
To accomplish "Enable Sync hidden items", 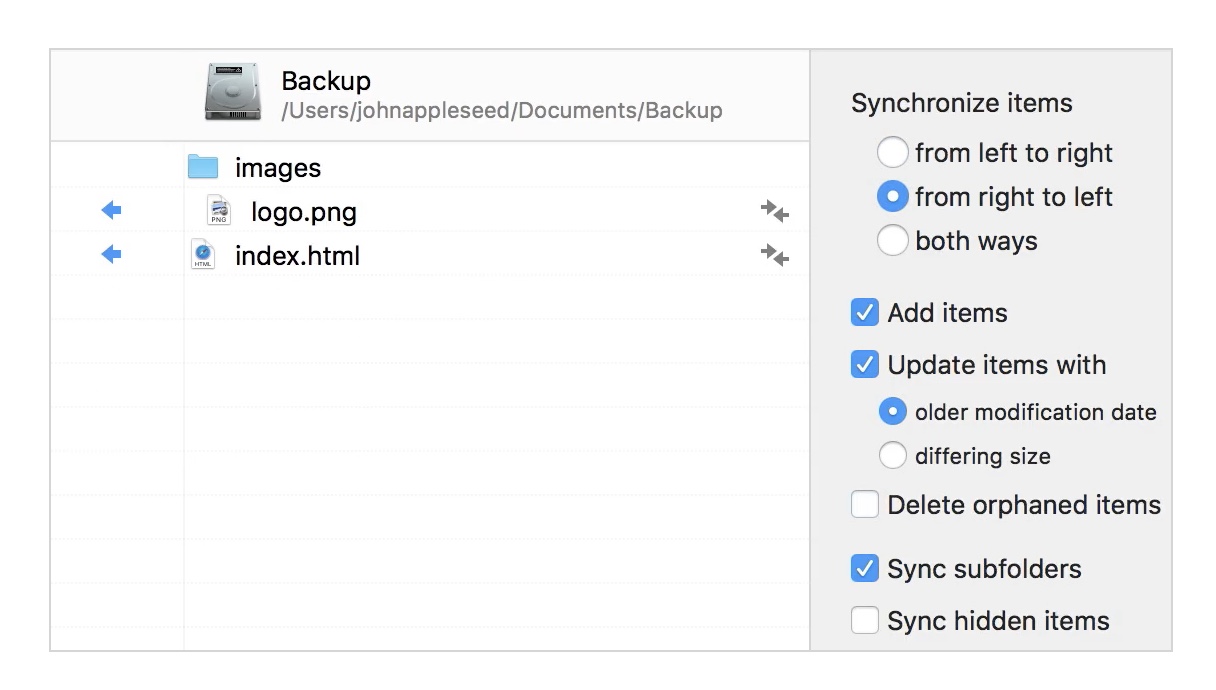I will click(864, 621).
